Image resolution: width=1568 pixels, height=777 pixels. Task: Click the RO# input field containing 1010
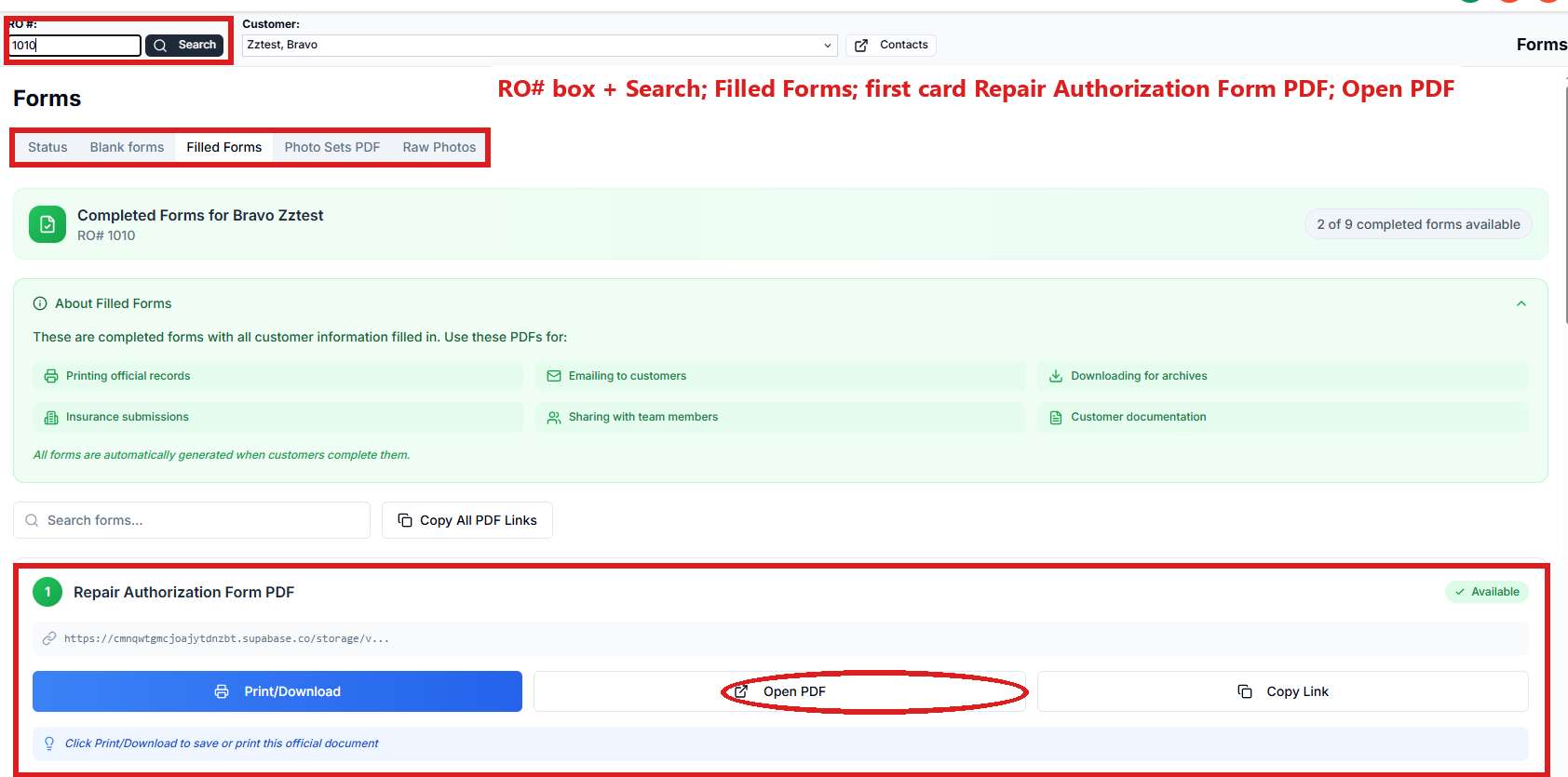[75, 45]
